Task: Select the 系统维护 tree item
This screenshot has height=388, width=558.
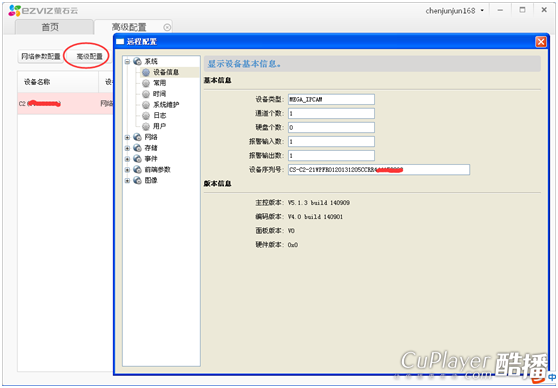Action: click(x=166, y=105)
